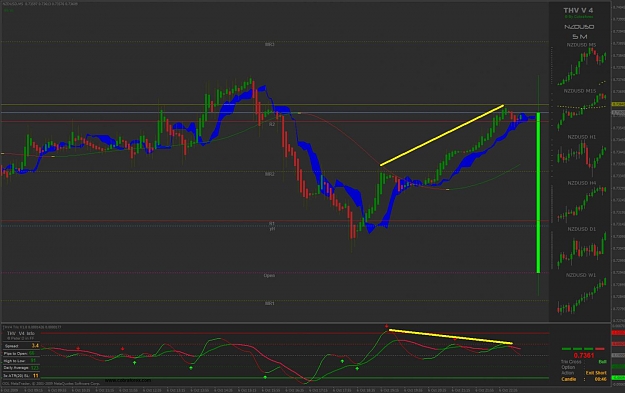Click the Pips to Open row
This screenshot has height=393, width=625.
pos(21,353)
